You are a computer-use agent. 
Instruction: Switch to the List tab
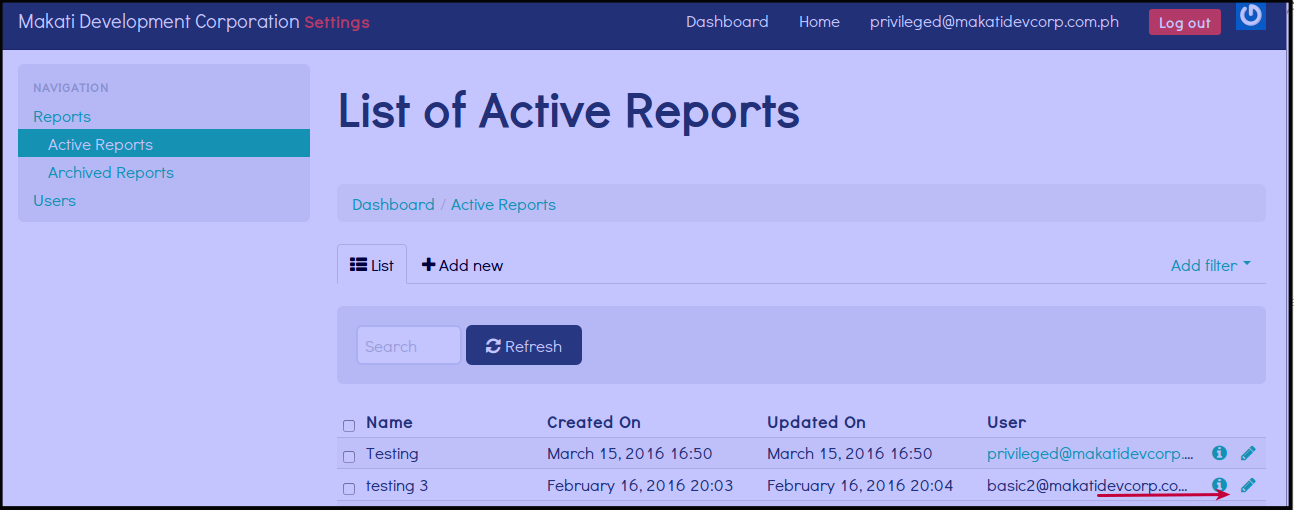coord(372,265)
